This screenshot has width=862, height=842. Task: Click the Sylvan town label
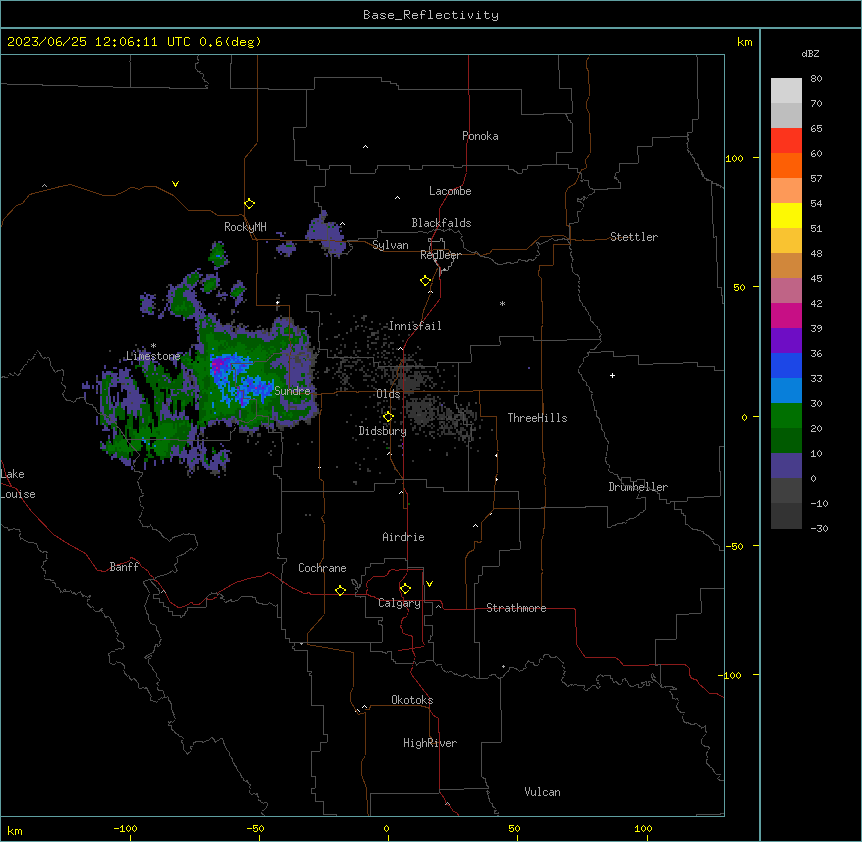pos(390,245)
